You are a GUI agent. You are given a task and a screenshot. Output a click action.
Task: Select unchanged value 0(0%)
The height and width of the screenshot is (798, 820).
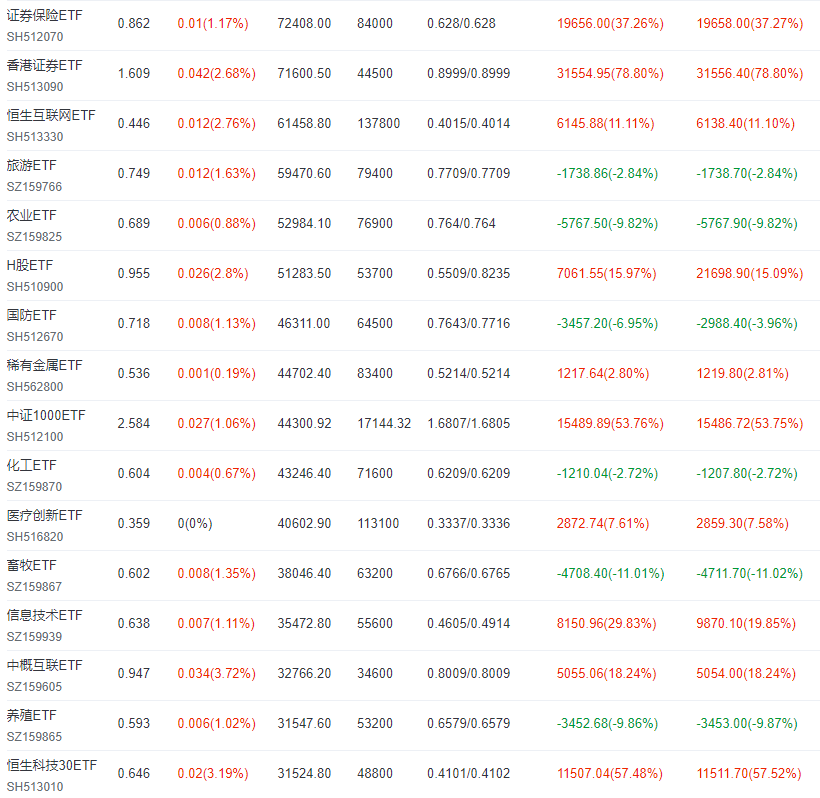point(195,523)
